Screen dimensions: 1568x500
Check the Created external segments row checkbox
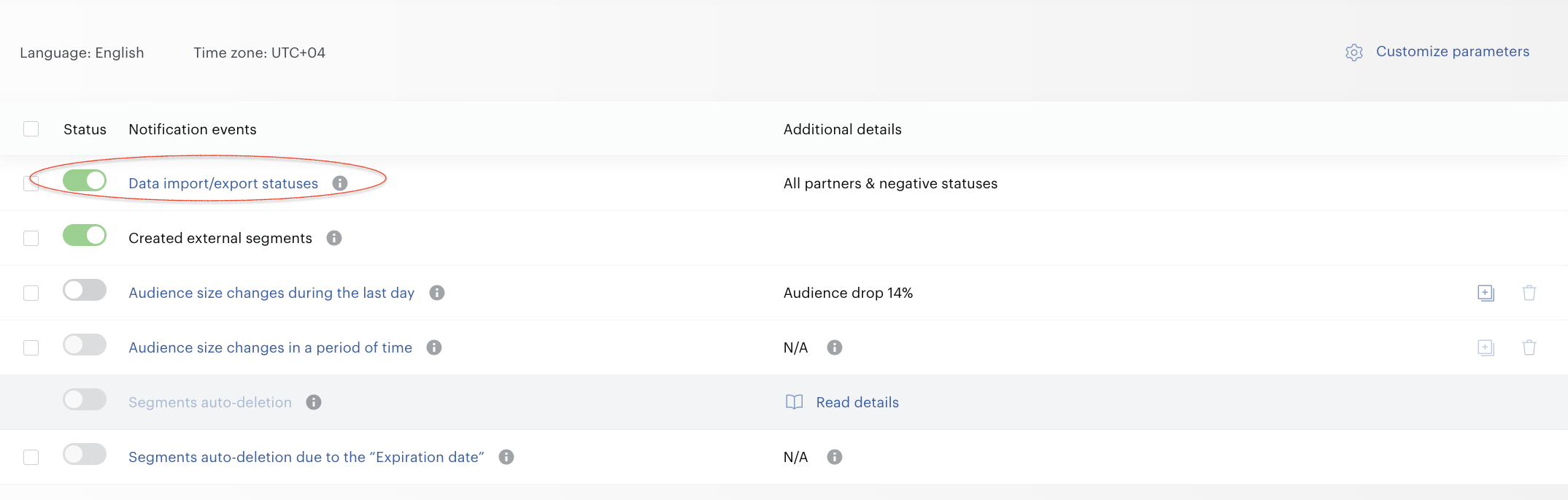[31, 238]
